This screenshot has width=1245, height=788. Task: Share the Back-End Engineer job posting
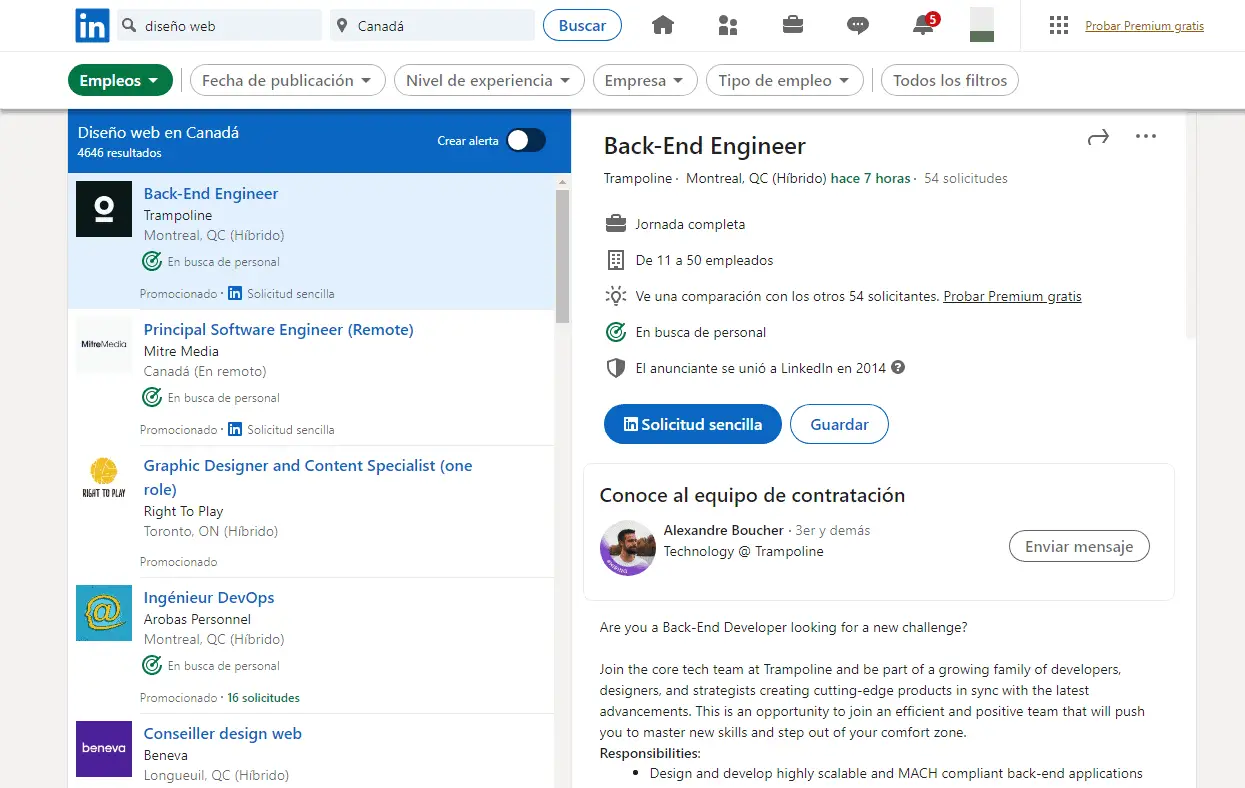tap(1098, 138)
